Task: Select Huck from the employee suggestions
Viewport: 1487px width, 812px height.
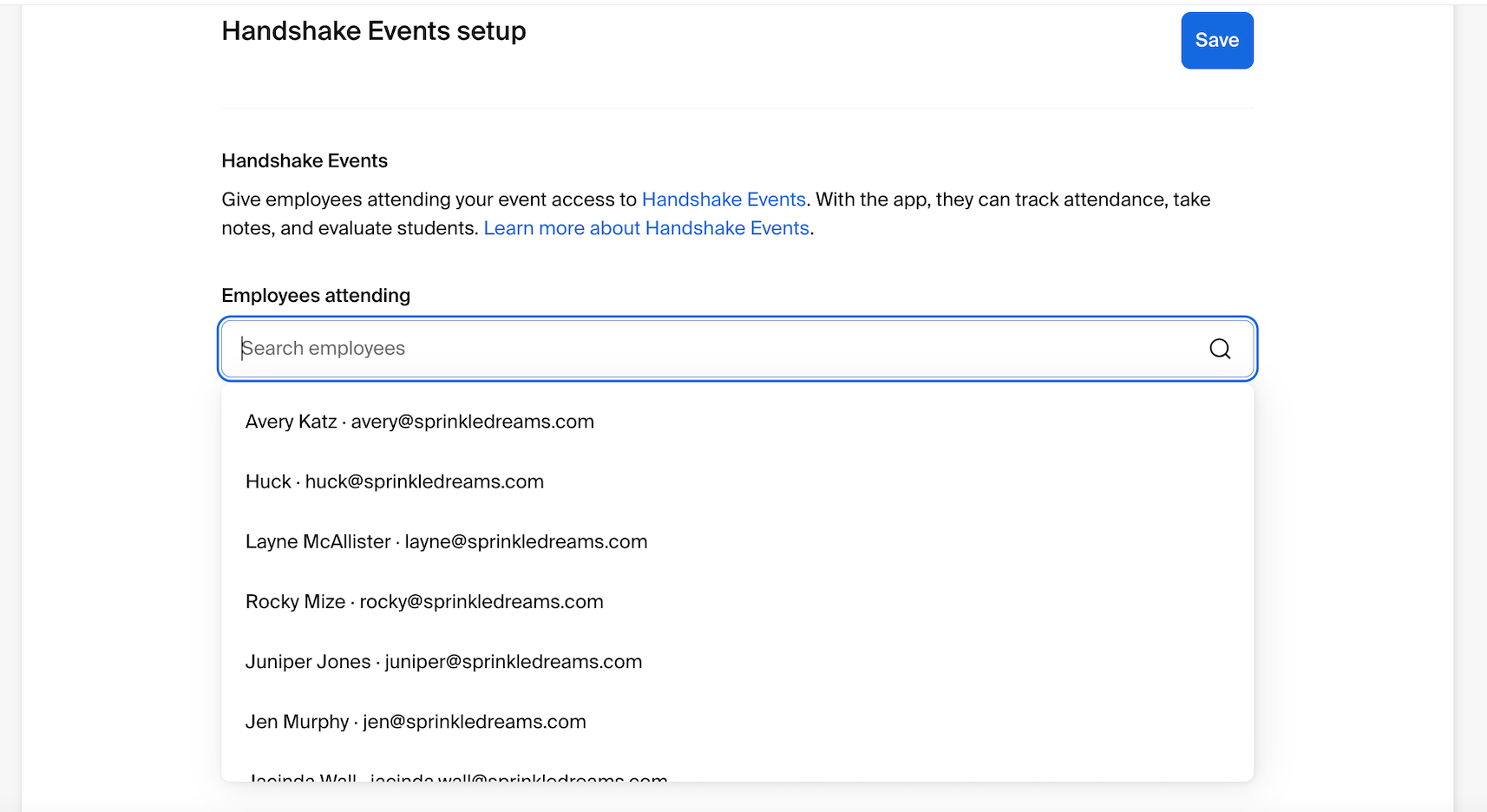Action: (394, 481)
